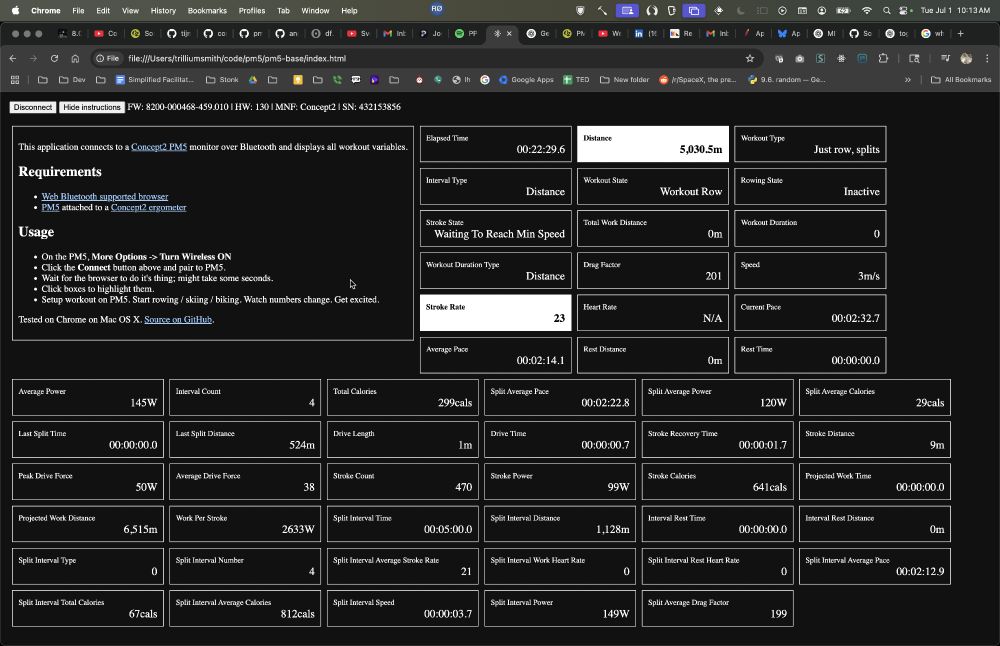This screenshot has width=1000, height=646.
Task: Expand the bookmarks overflow chevron
Action: point(908,80)
